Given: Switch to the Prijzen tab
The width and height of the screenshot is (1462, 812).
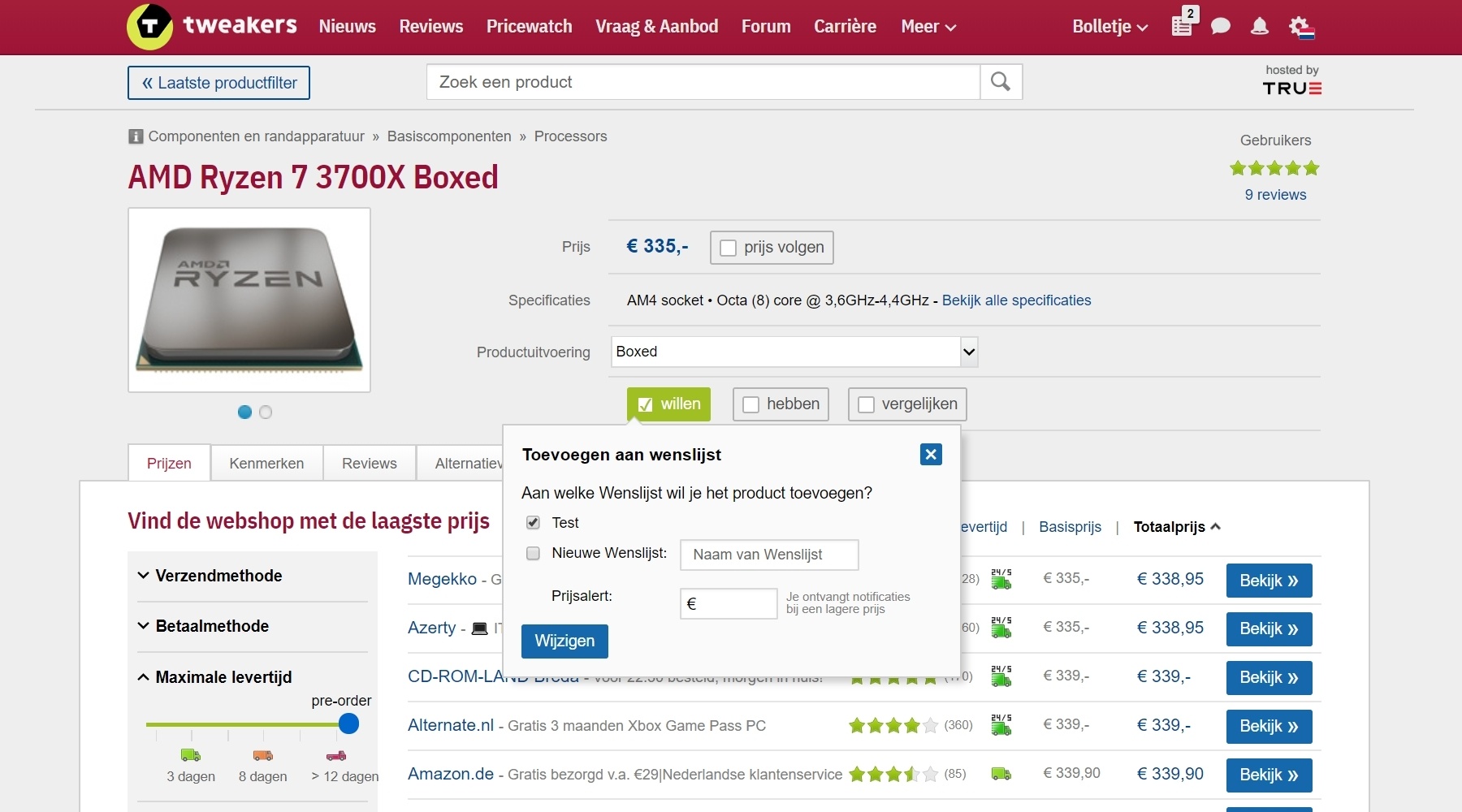Looking at the screenshot, I should pos(169,464).
